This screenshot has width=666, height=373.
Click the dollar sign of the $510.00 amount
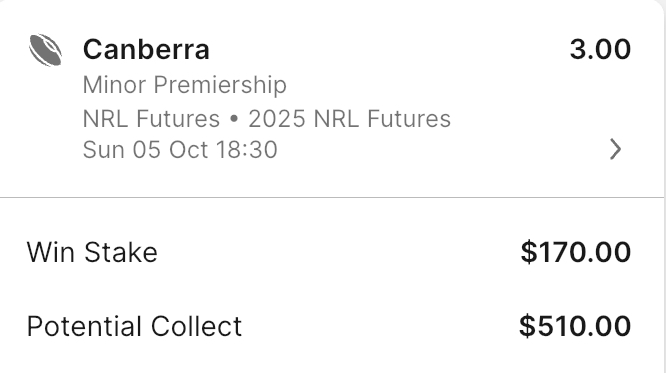pyautogui.click(x=527, y=326)
